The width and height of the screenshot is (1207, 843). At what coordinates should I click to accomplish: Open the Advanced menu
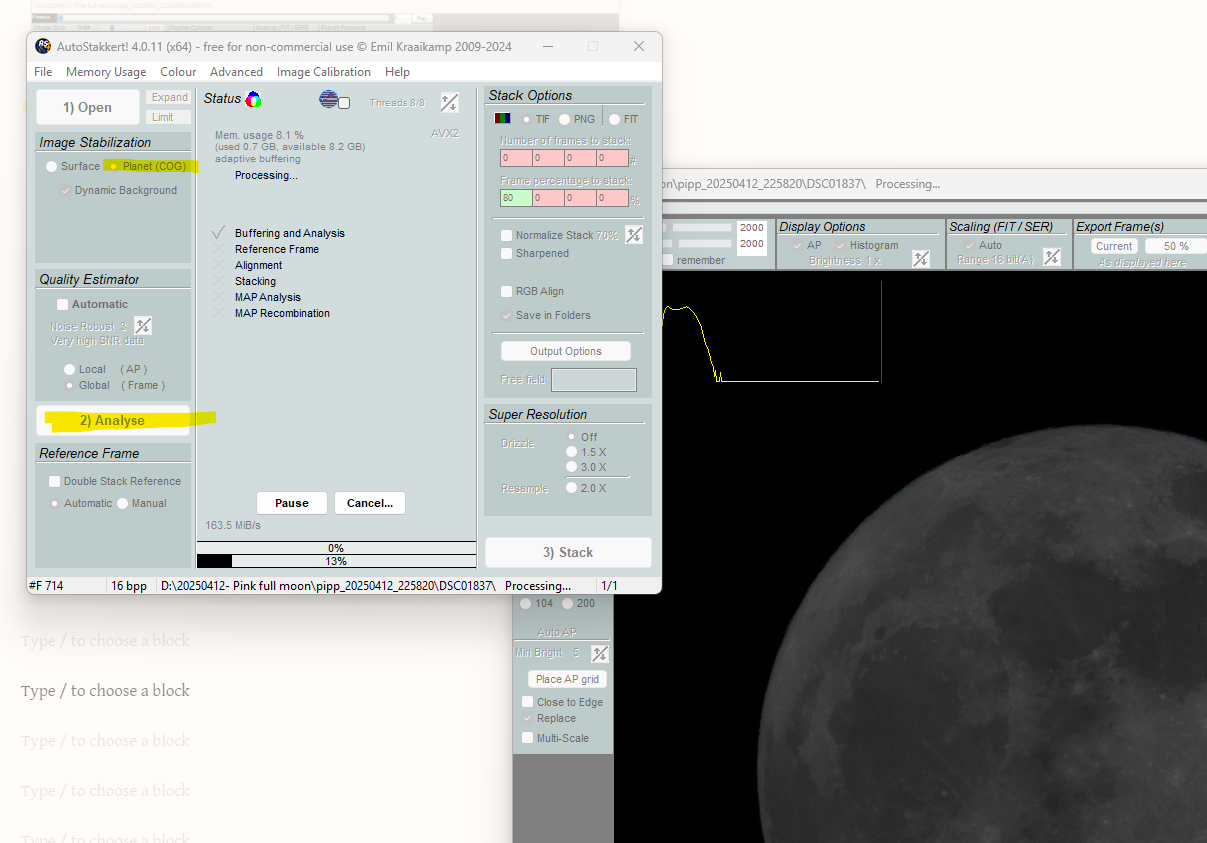(x=236, y=71)
